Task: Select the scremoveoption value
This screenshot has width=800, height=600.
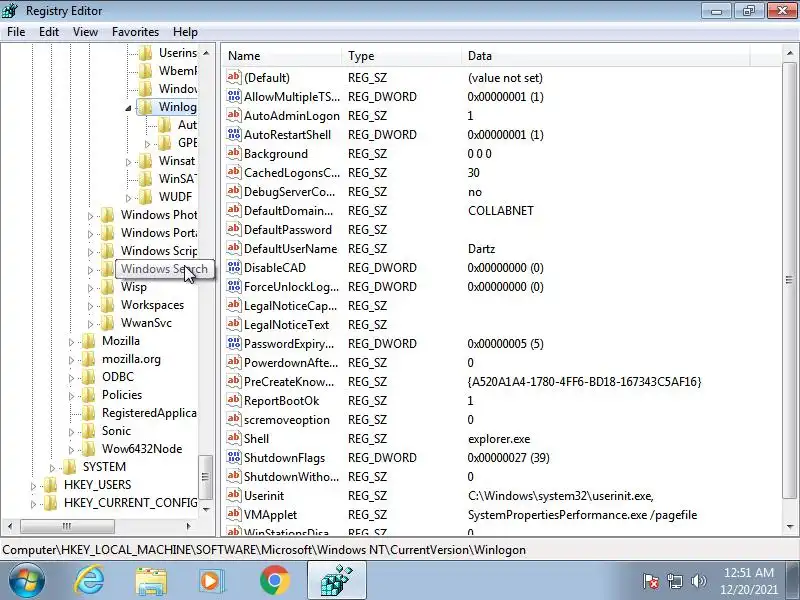Action: point(287,419)
